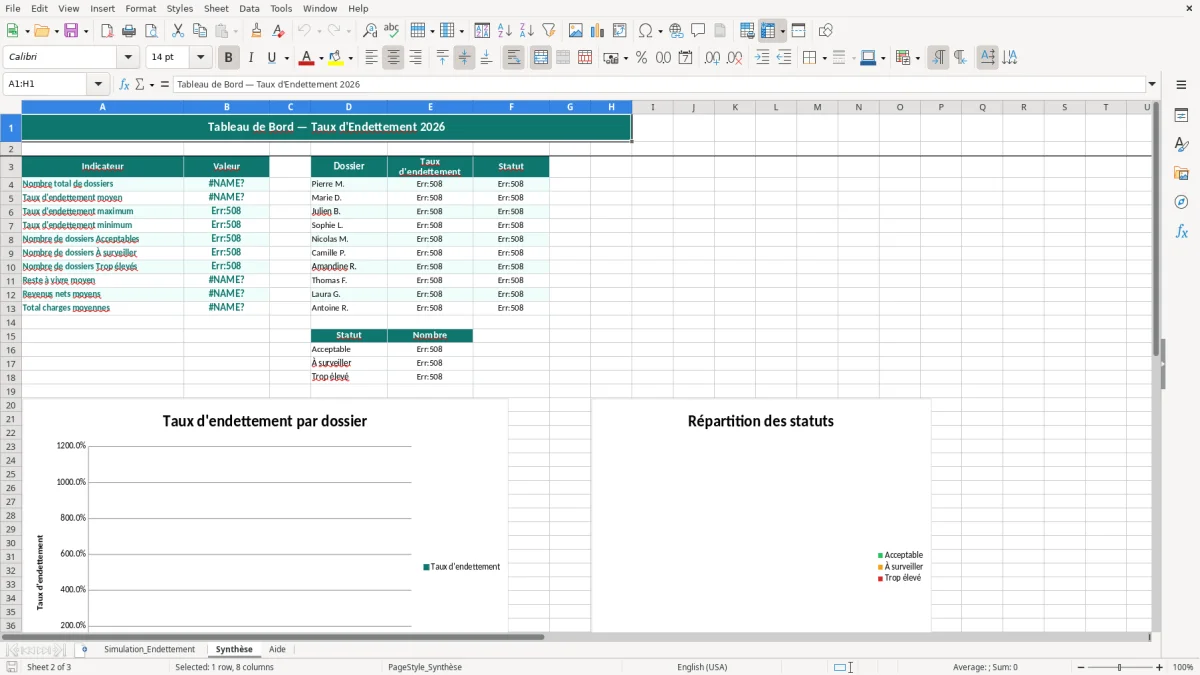Toggle Merge and Center Cells

541,58
